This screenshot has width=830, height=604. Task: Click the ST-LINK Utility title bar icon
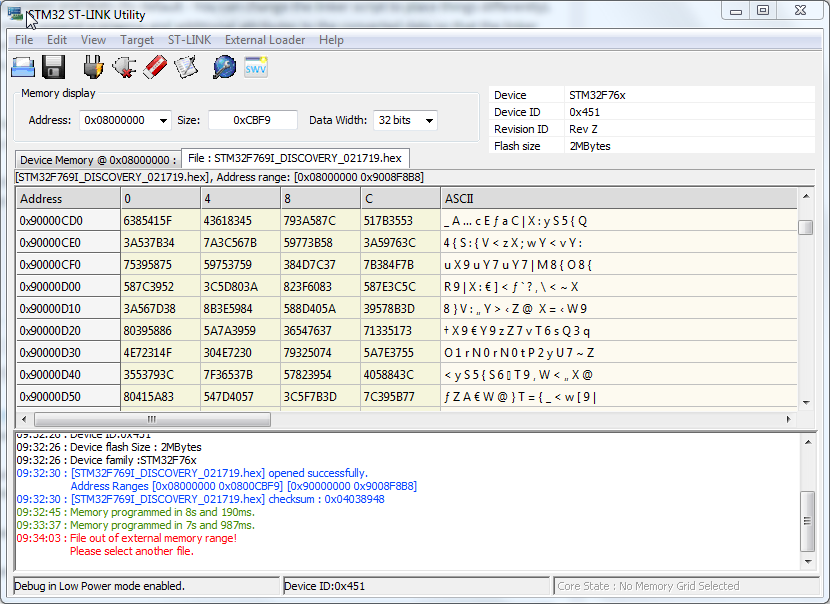(15, 13)
